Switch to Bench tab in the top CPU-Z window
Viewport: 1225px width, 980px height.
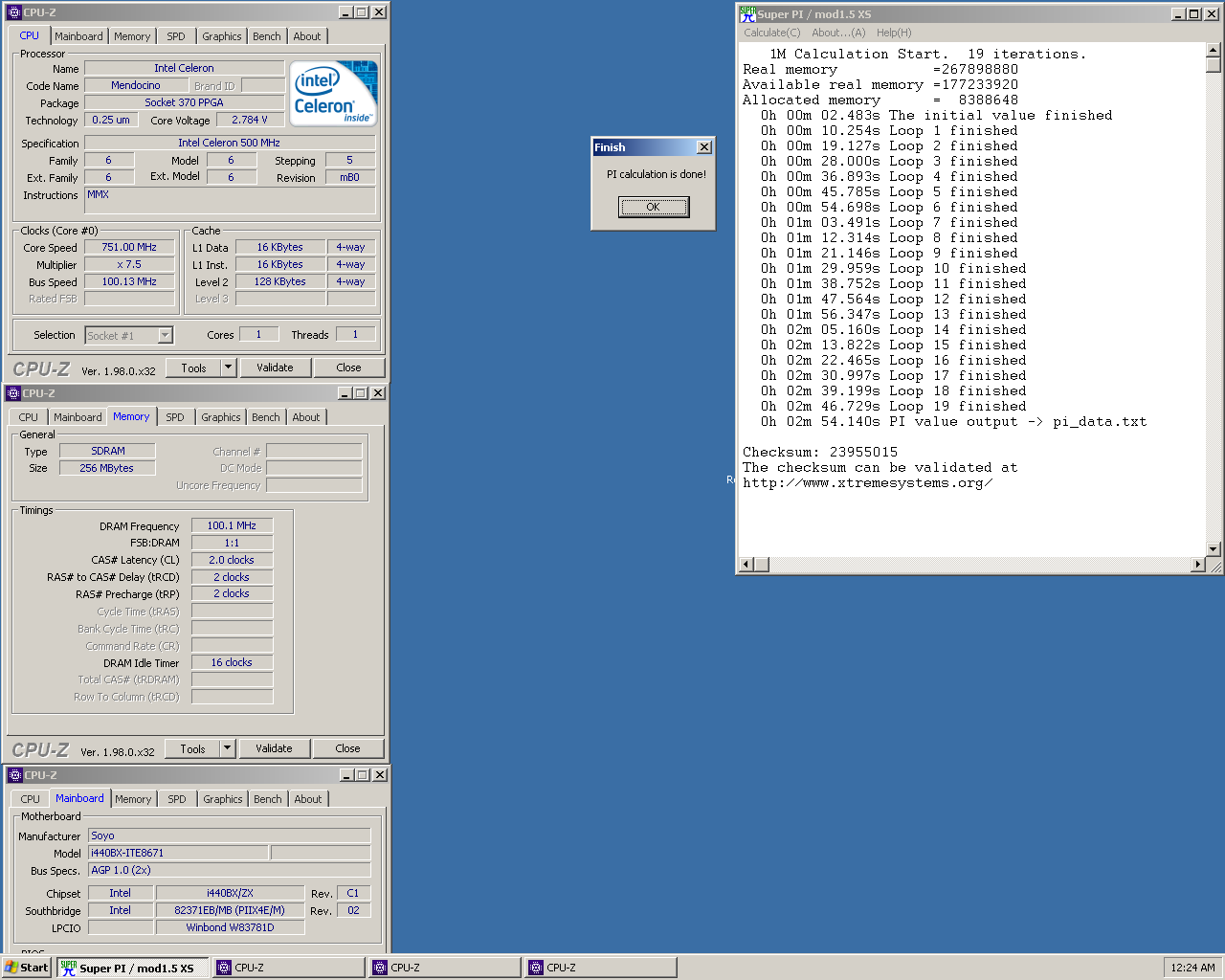tap(267, 36)
